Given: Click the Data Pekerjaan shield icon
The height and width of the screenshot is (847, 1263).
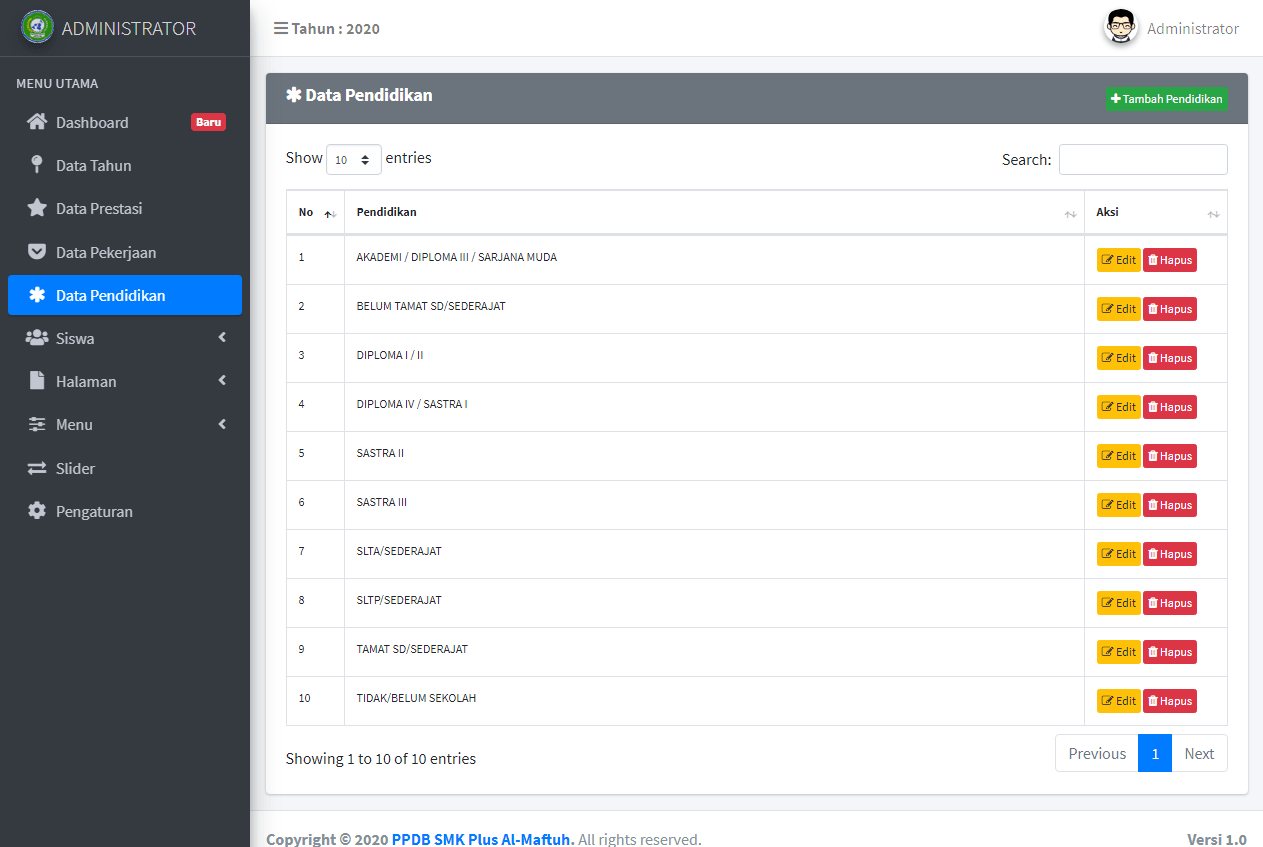Looking at the screenshot, I should [x=35, y=252].
